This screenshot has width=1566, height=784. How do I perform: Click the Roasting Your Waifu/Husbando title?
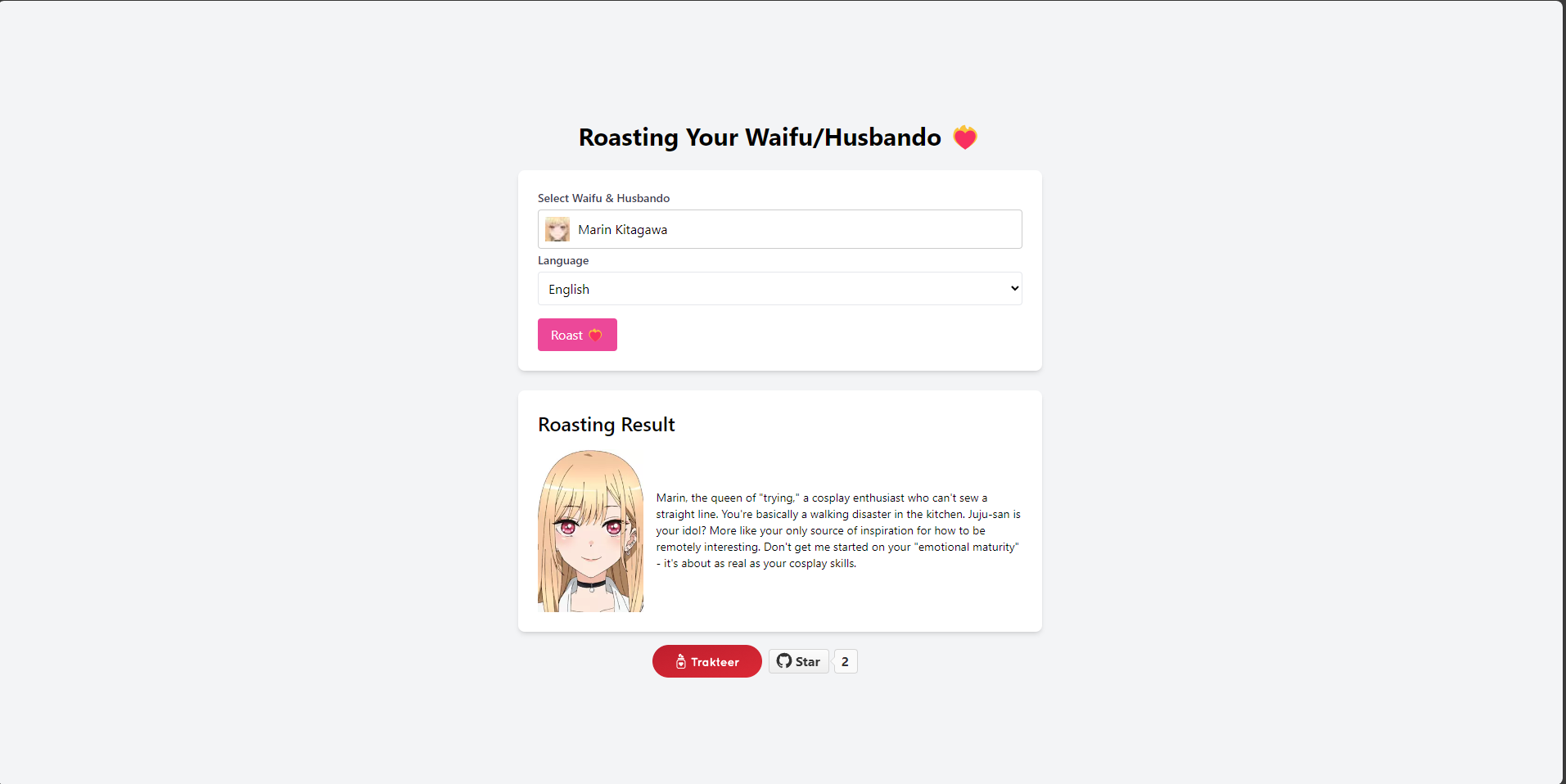point(760,137)
